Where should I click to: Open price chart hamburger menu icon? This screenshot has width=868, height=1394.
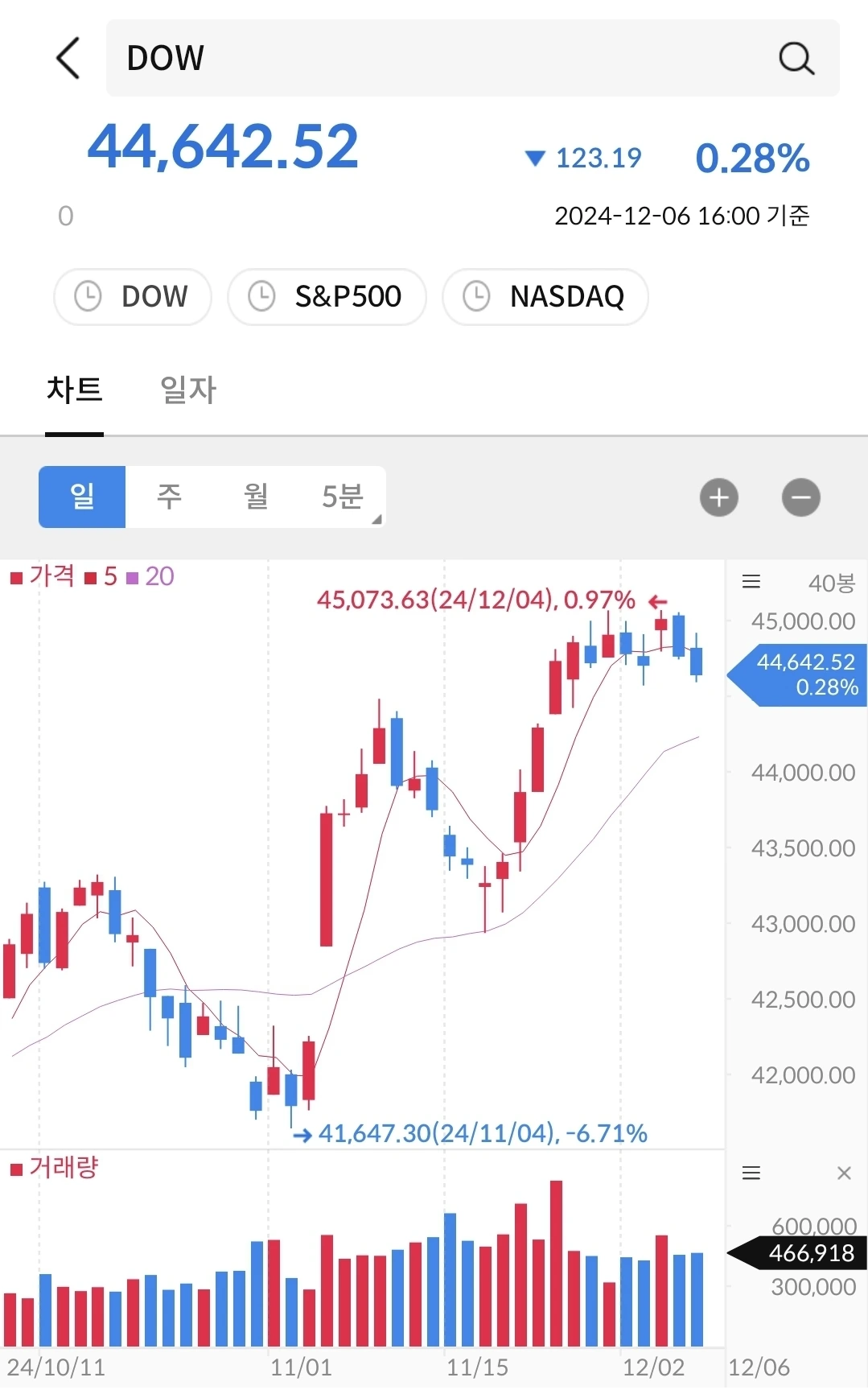tap(751, 582)
